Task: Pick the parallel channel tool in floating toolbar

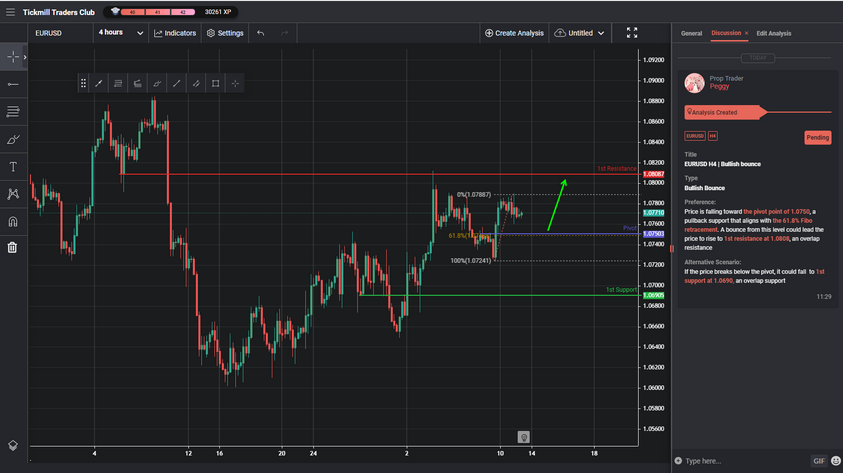Action: tap(196, 83)
